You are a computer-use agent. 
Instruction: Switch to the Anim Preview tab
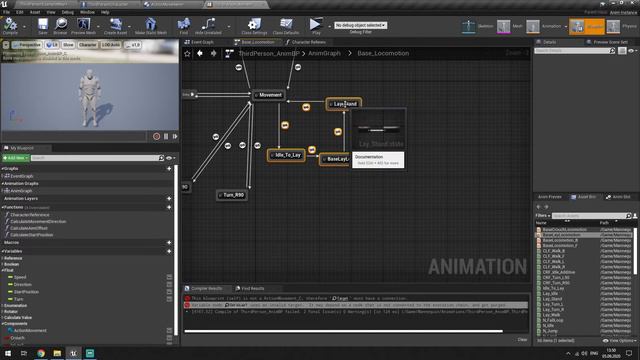pyautogui.click(x=549, y=197)
